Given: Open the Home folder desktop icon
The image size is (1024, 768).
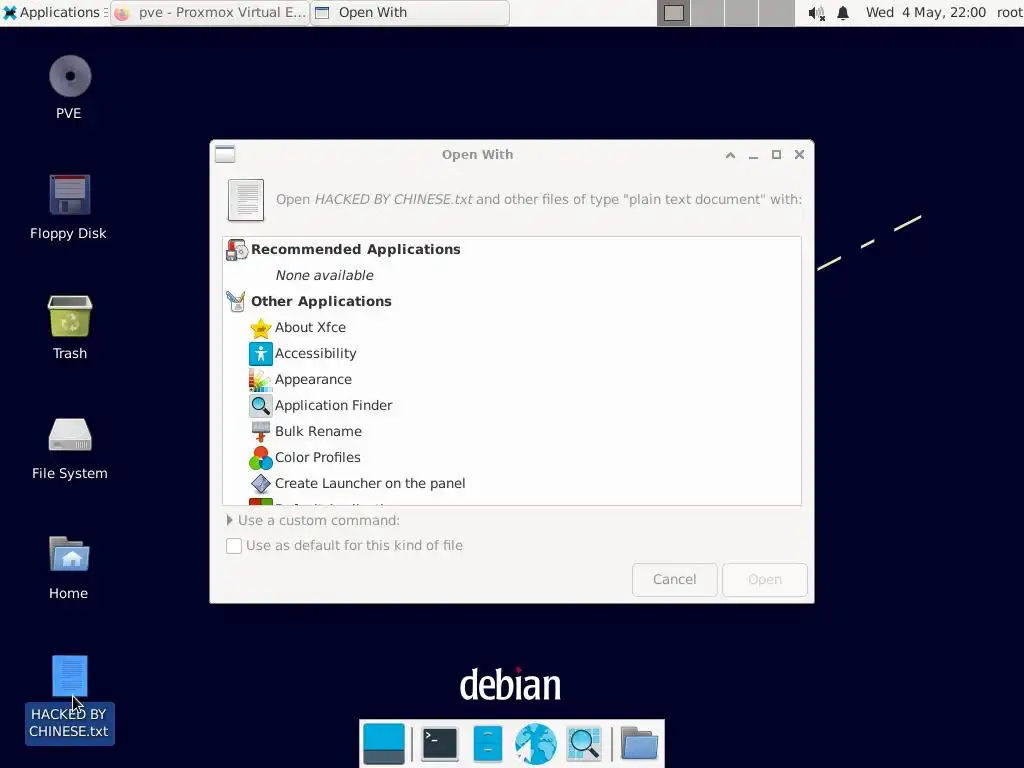Looking at the screenshot, I should coord(70,554).
